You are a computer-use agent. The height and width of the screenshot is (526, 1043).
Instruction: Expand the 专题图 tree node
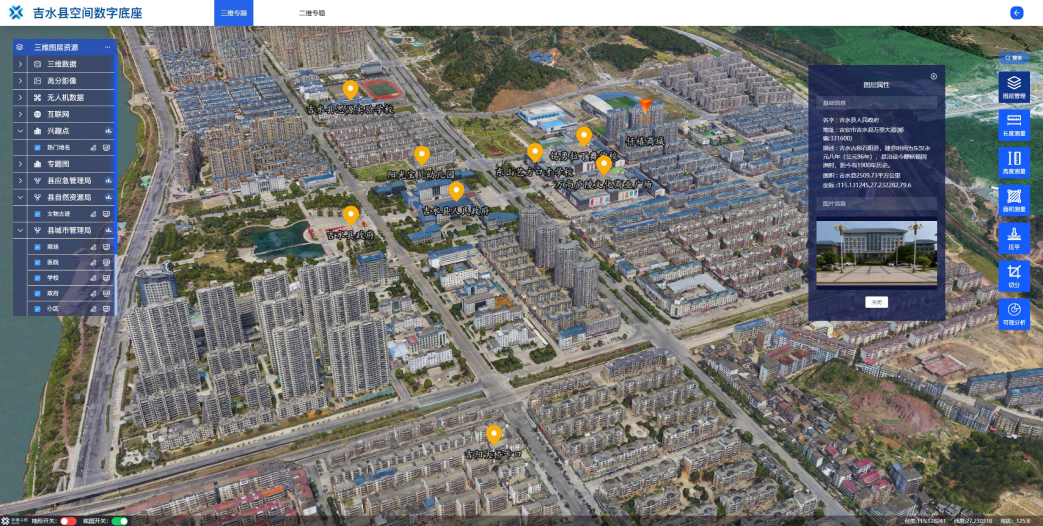21,164
